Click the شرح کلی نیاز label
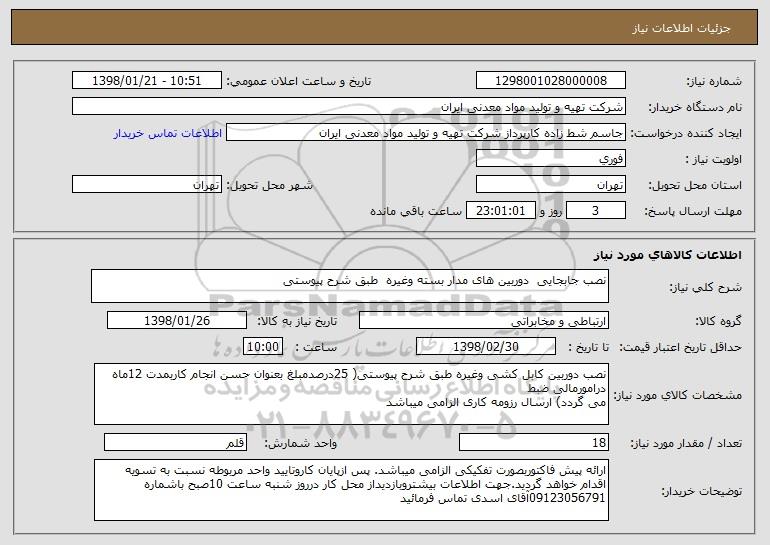Image resolution: width=770 pixels, height=545 pixels. (706, 287)
